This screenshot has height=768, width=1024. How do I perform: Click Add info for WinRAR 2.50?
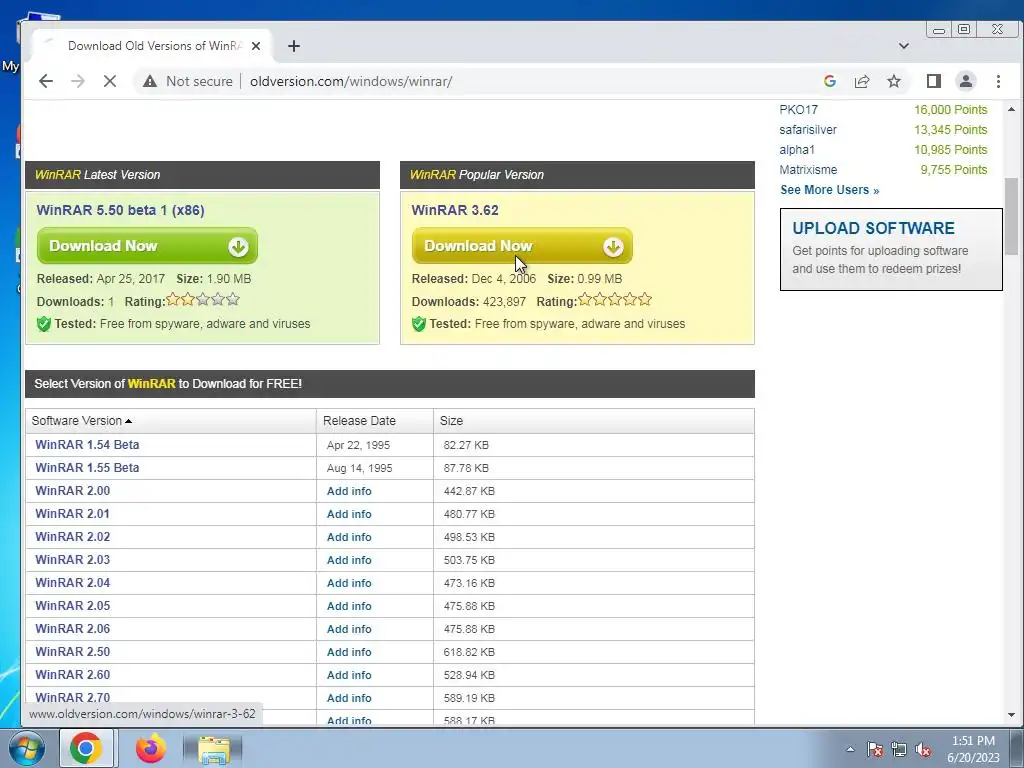click(349, 652)
